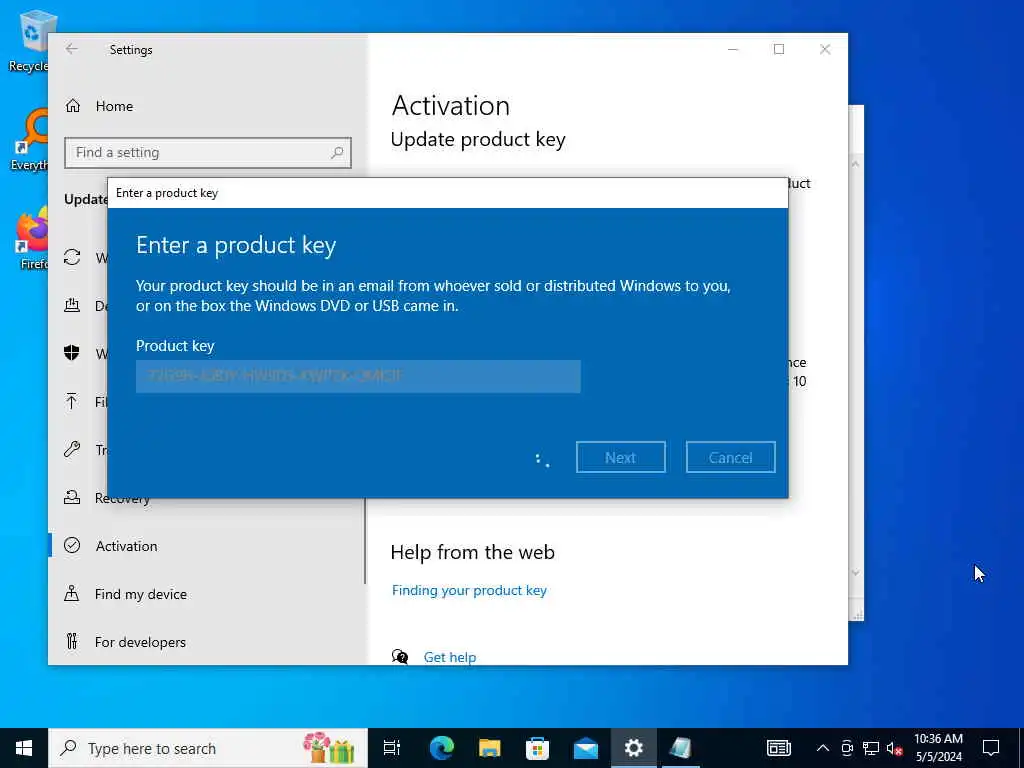Viewport: 1024px width, 768px height.
Task: Open For developers settings page
Action: pos(140,642)
